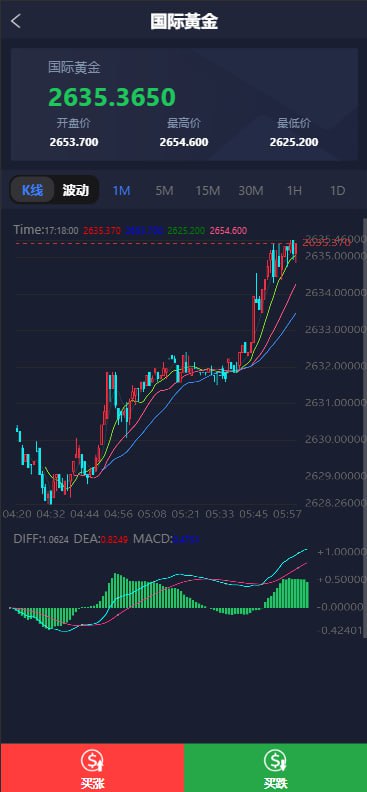Switch to K线 chart mode
The height and width of the screenshot is (792, 367).
click(32, 190)
